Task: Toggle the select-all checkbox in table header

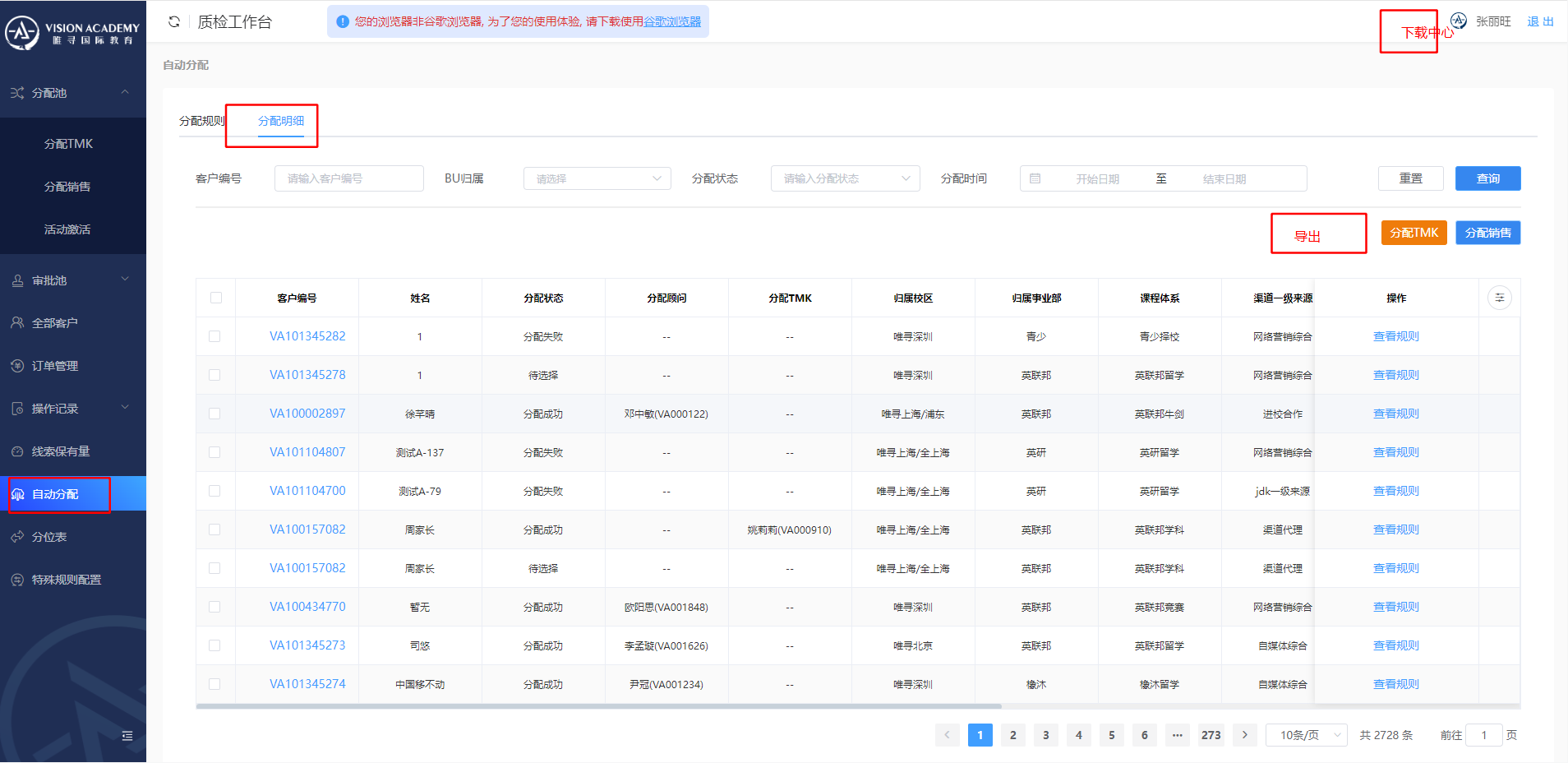Action: tap(216, 298)
